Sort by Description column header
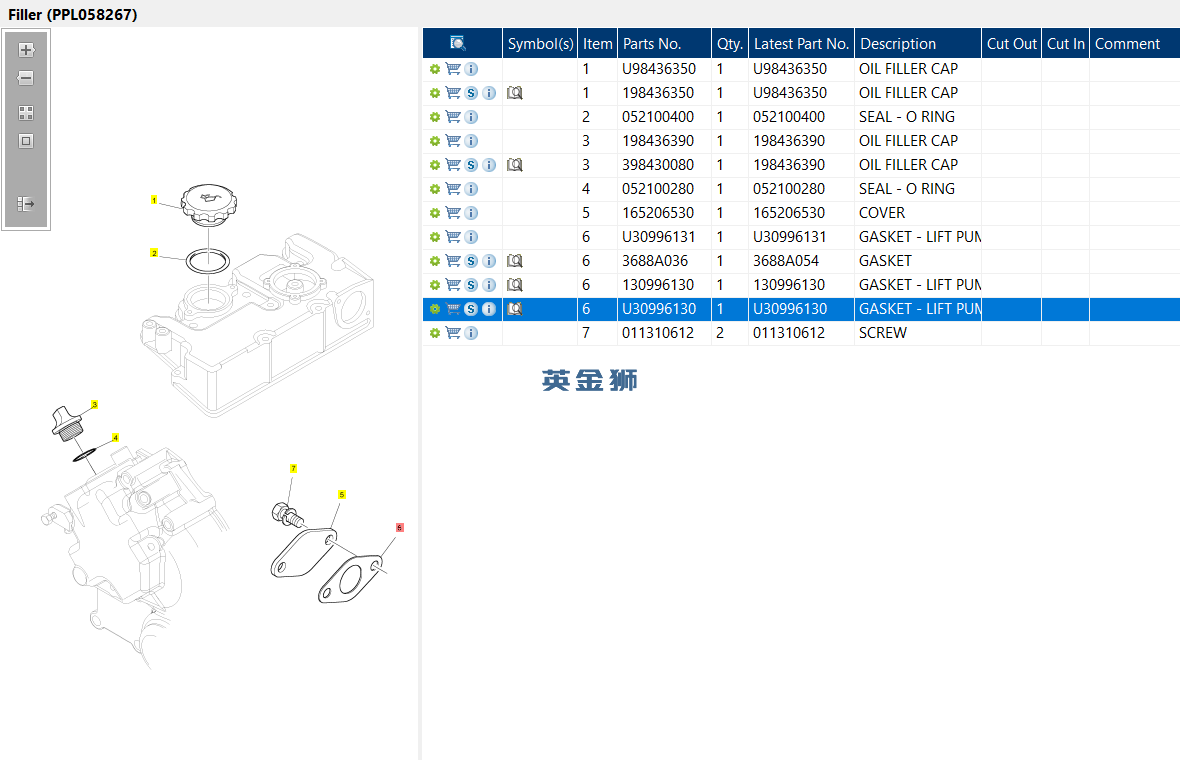Image resolution: width=1180 pixels, height=760 pixels. coord(918,44)
